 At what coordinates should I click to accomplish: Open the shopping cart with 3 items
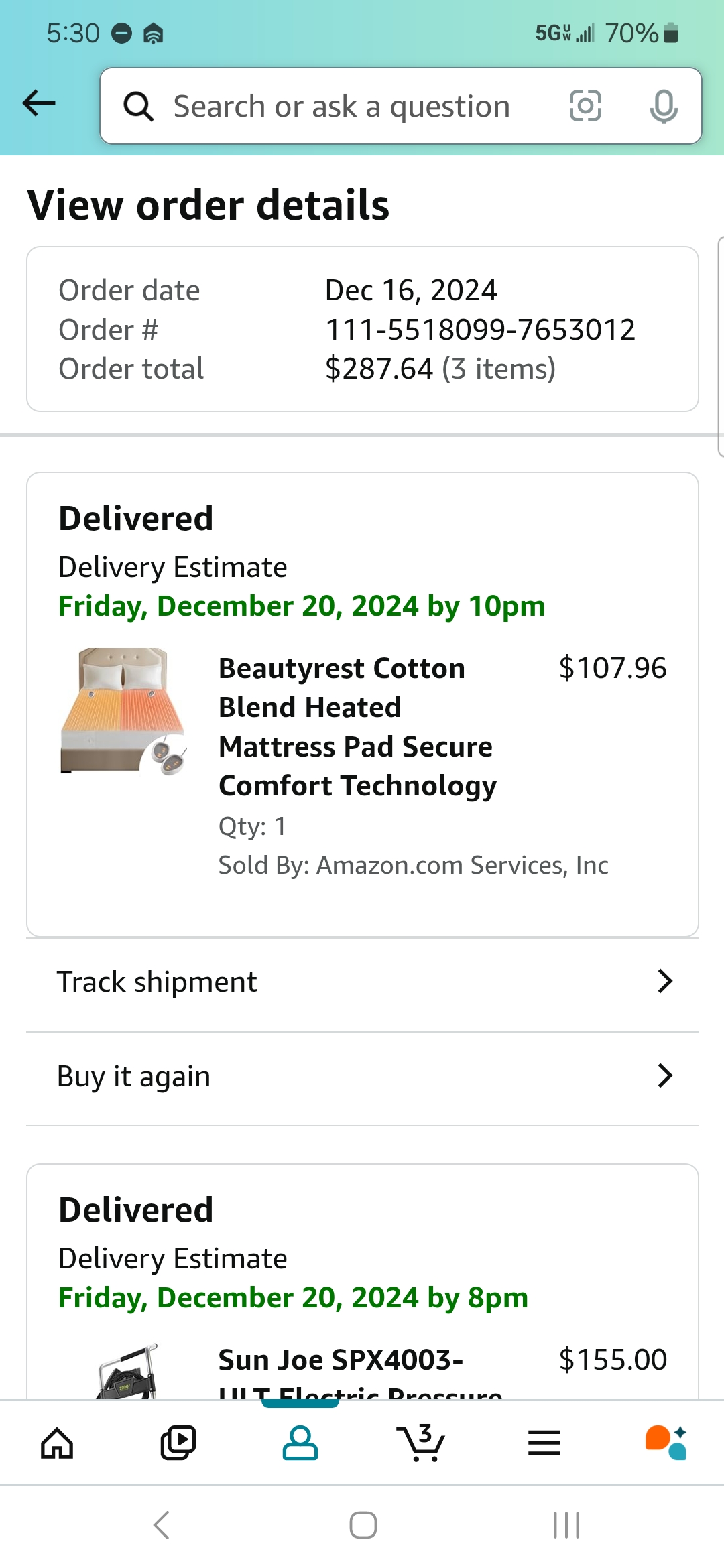click(421, 1443)
